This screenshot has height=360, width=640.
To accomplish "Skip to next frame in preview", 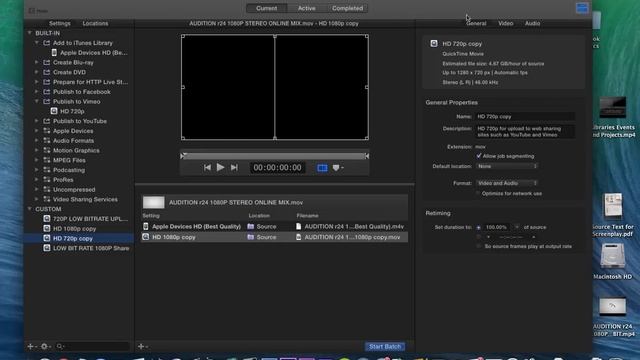I will pyautogui.click(x=234, y=167).
